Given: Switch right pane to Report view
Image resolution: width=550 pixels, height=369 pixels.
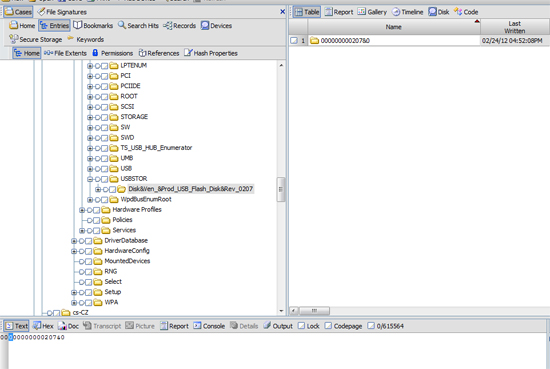Looking at the screenshot, I should click(339, 12).
